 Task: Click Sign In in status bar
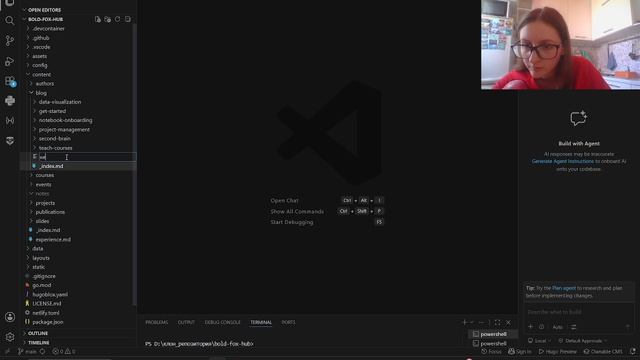[x=520, y=351]
